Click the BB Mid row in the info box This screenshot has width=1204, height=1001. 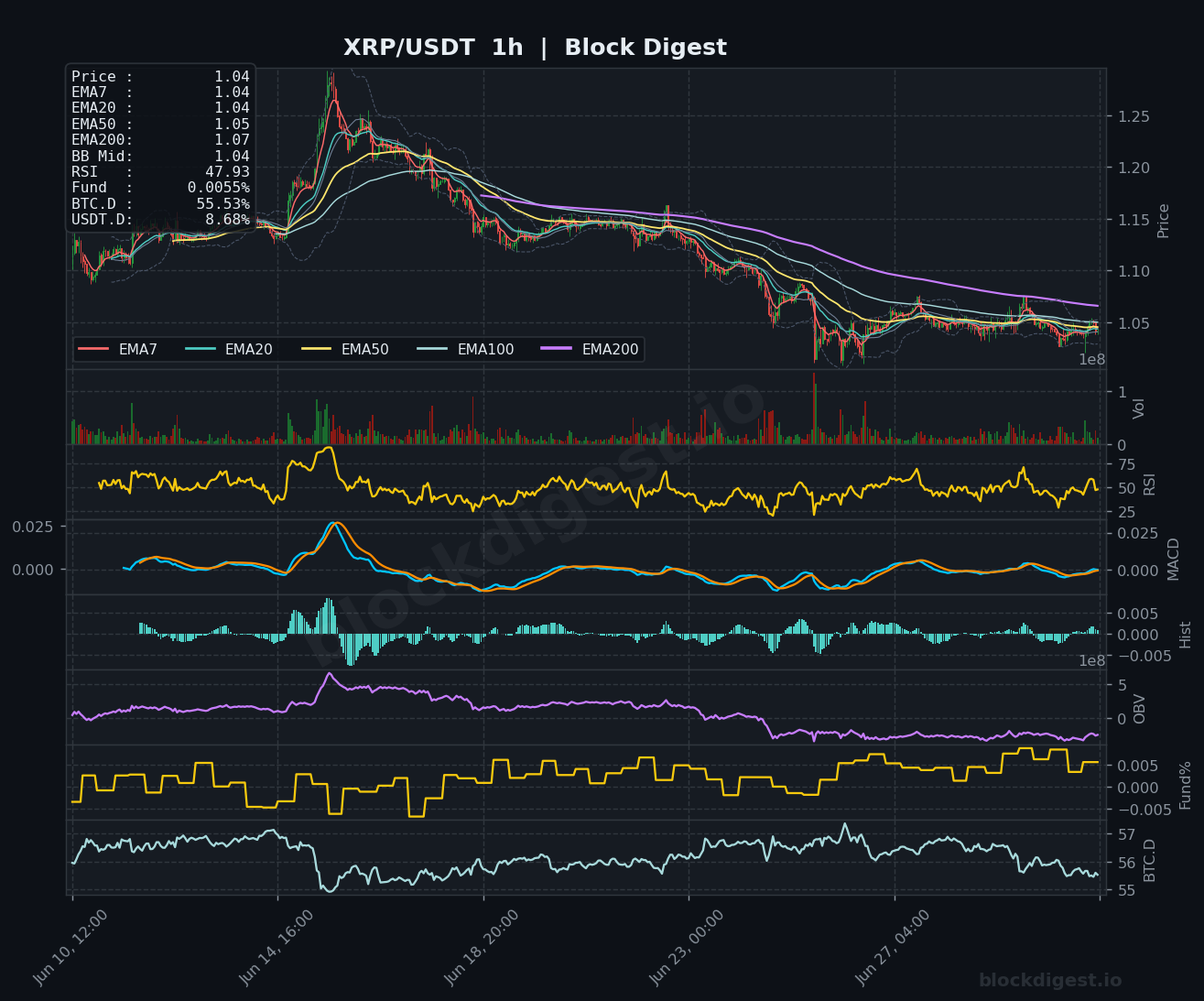tap(160, 157)
